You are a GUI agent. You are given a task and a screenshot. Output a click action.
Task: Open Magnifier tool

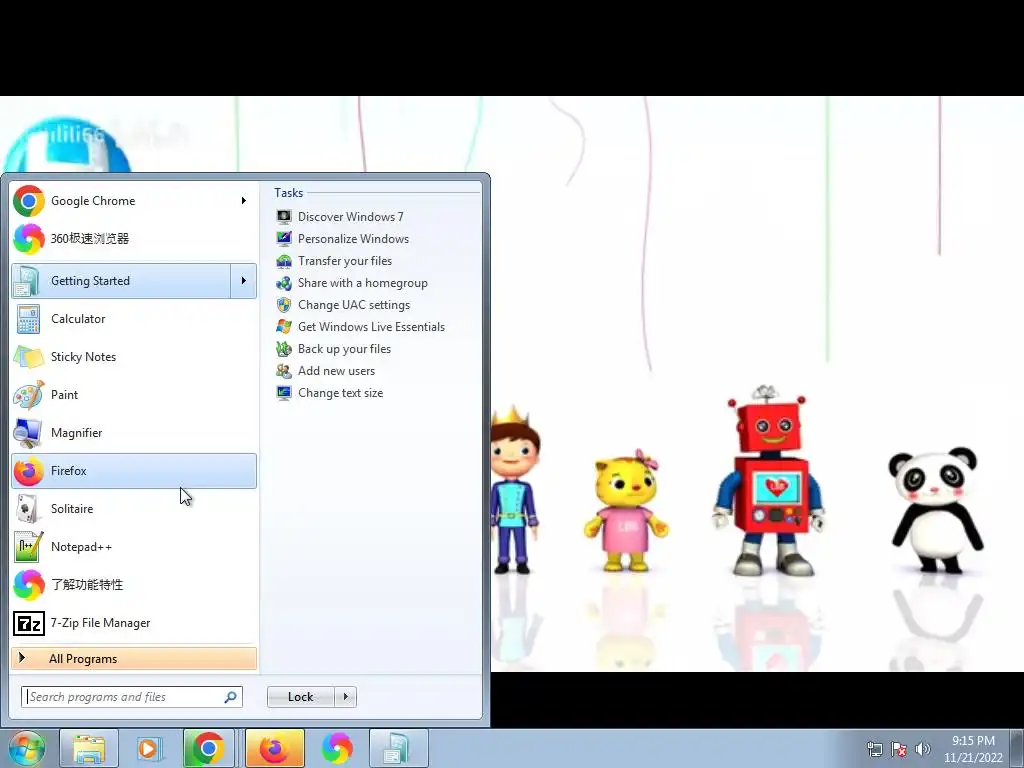134,432
